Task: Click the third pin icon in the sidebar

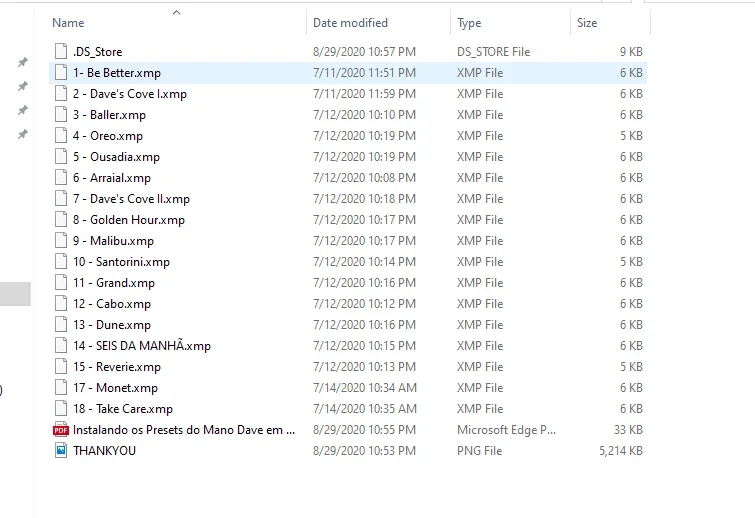Action: click(23, 110)
